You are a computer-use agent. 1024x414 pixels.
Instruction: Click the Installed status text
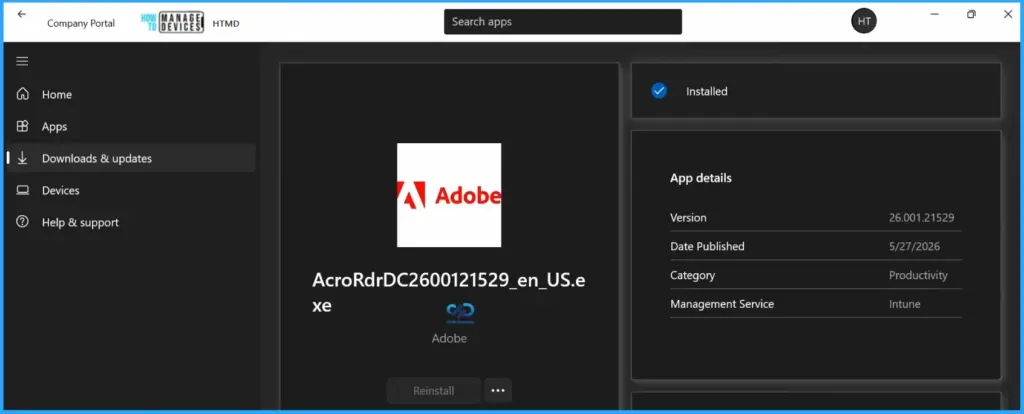pyautogui.click(x=707, y=91)
